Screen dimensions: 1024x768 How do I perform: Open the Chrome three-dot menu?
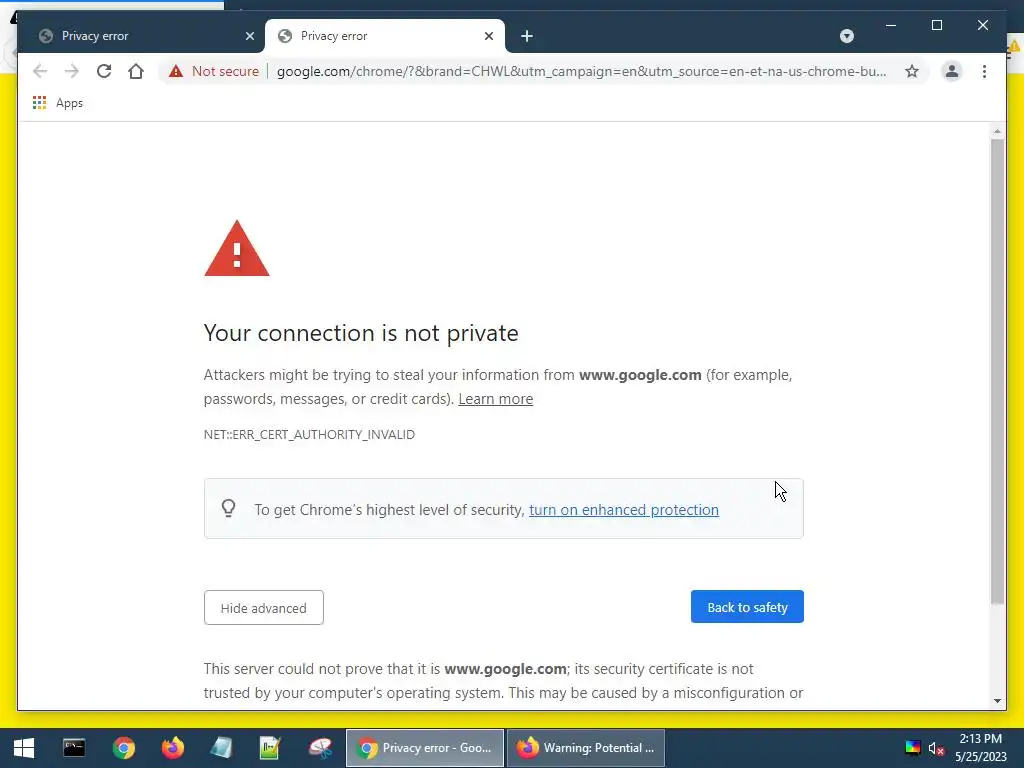[x=984, y=71]
